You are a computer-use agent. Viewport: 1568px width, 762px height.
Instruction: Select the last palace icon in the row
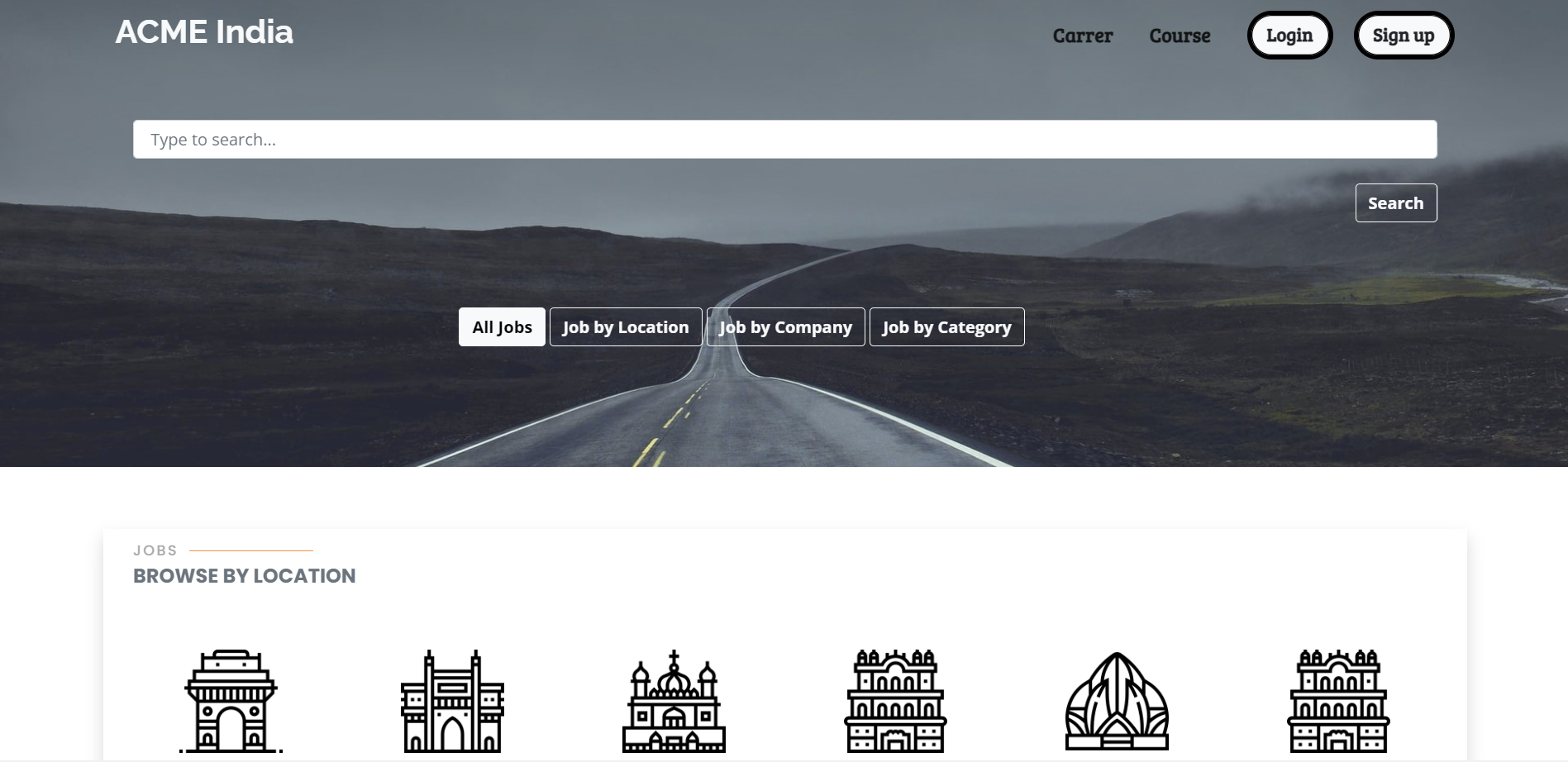pos(1338,701)
